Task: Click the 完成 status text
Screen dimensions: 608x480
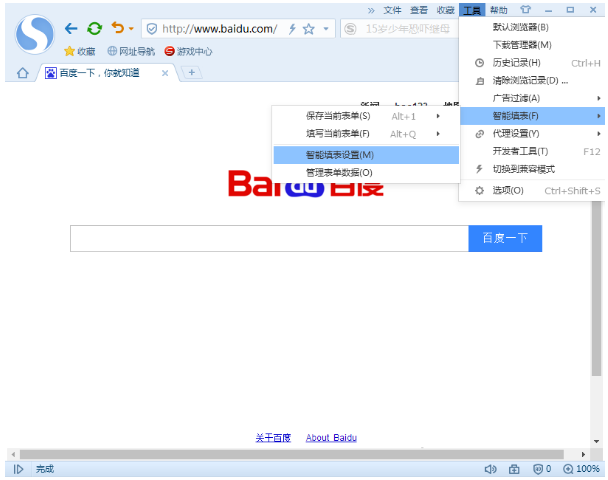Action: (45, 470)
